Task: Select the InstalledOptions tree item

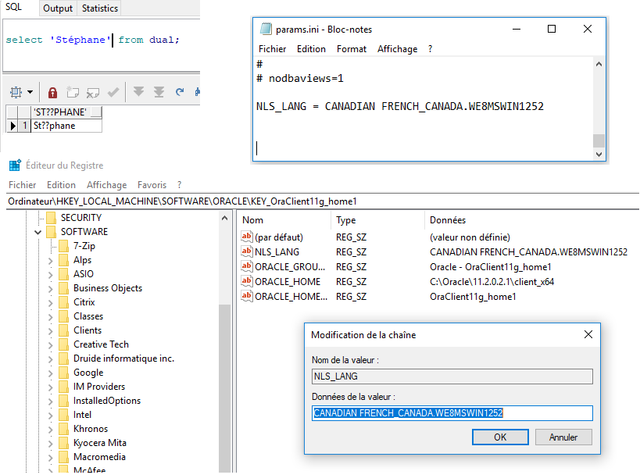Action: [x=107, y=401]
